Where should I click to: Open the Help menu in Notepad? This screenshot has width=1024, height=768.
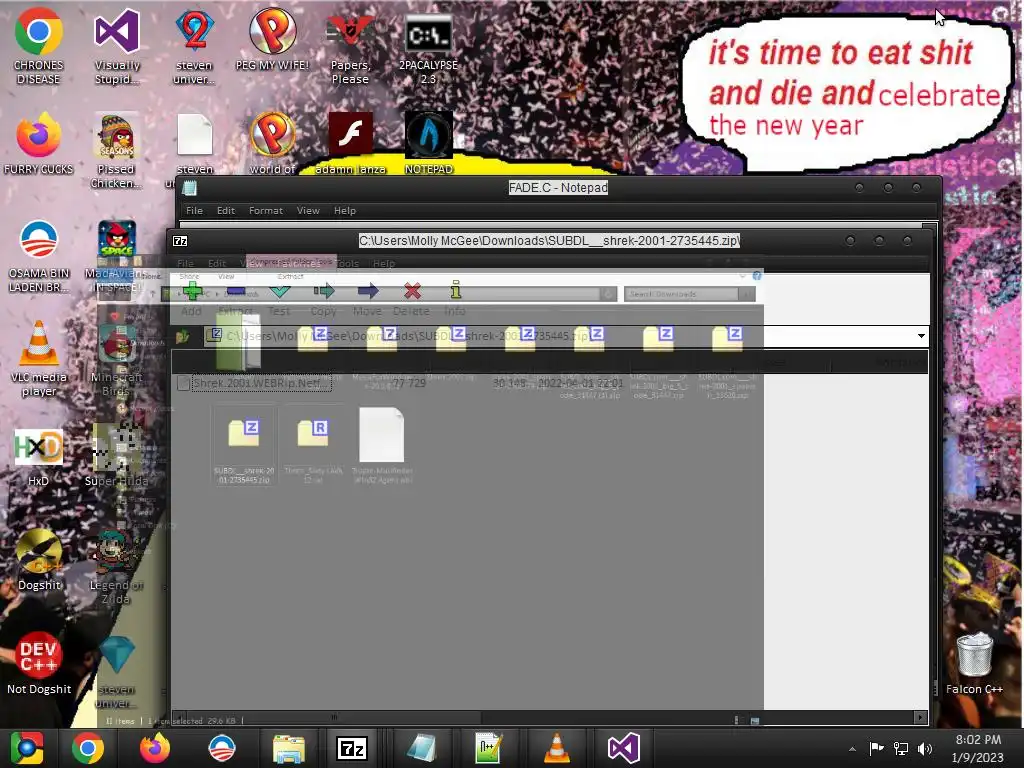coord(345,211)
